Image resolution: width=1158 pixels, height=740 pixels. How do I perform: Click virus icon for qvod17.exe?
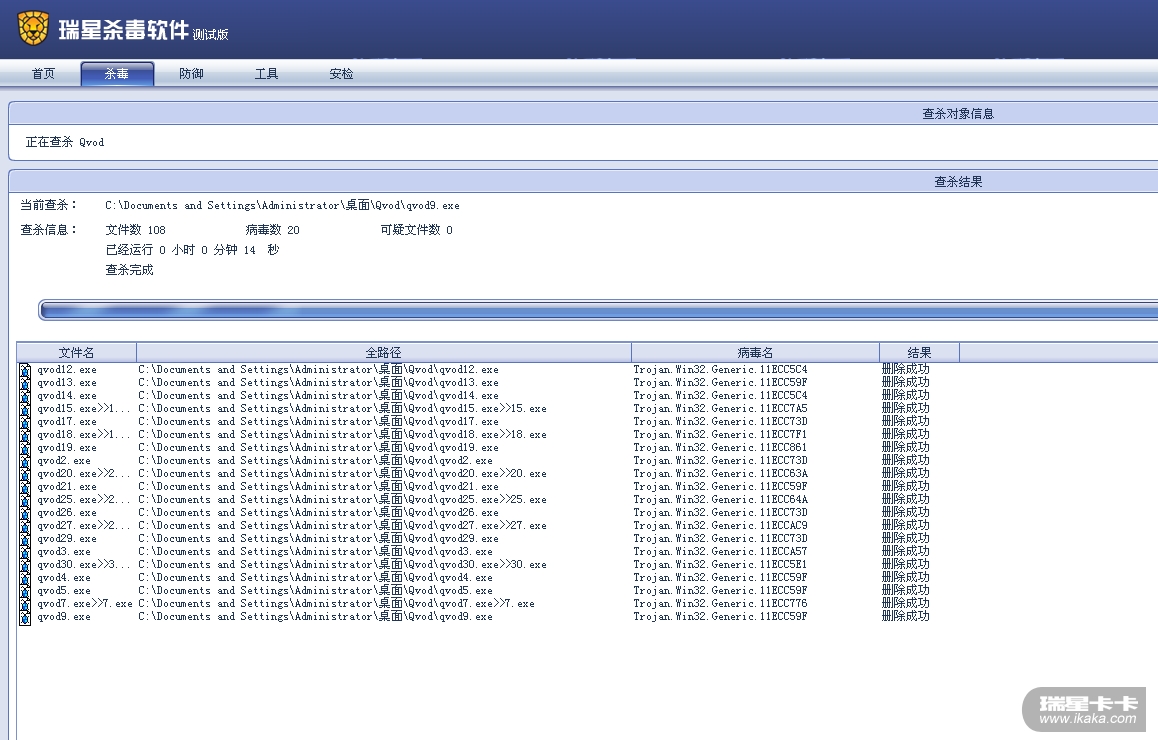[25, 422]
